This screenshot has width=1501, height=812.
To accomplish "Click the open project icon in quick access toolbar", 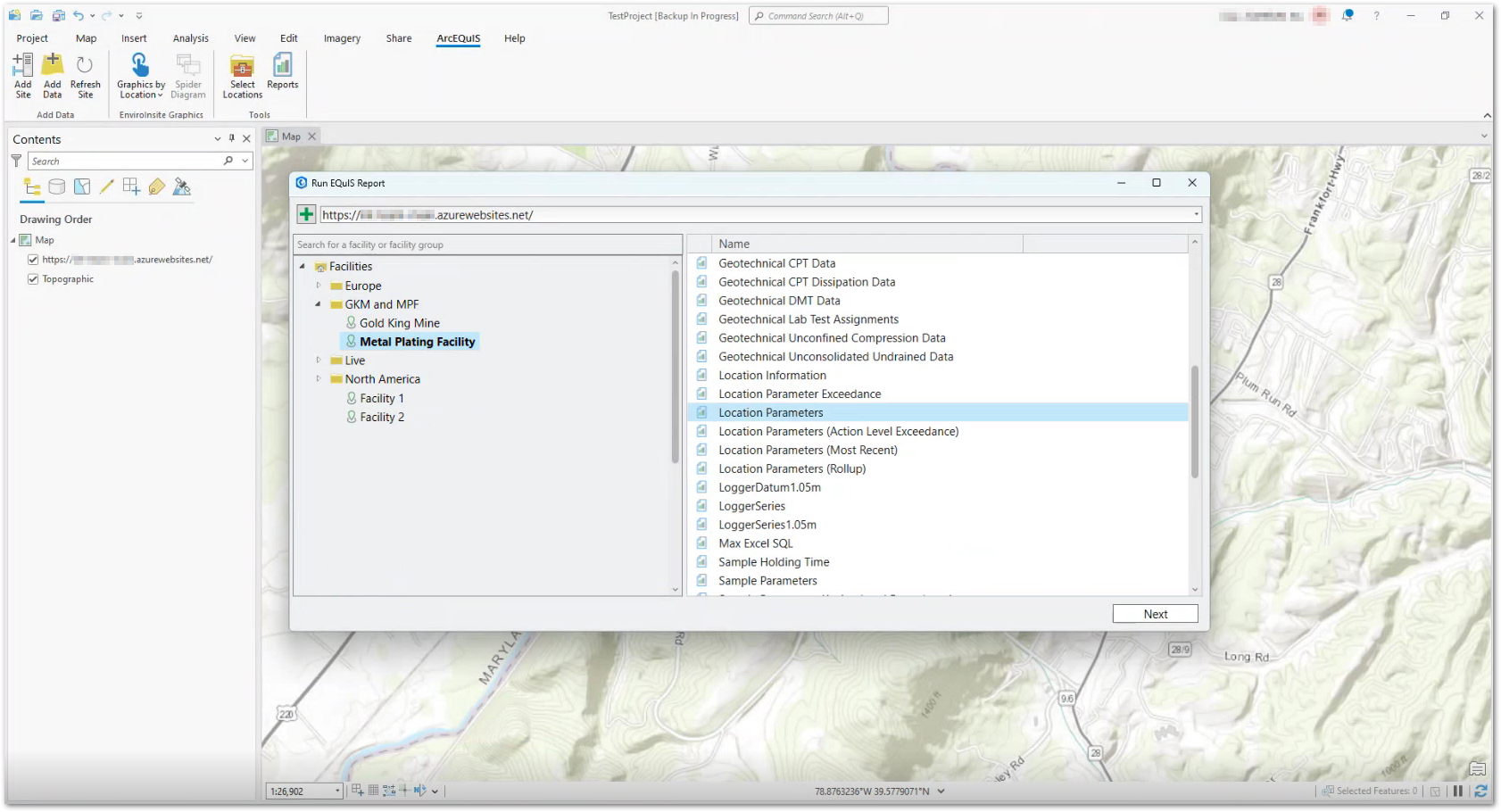I will tap(37, 15).
